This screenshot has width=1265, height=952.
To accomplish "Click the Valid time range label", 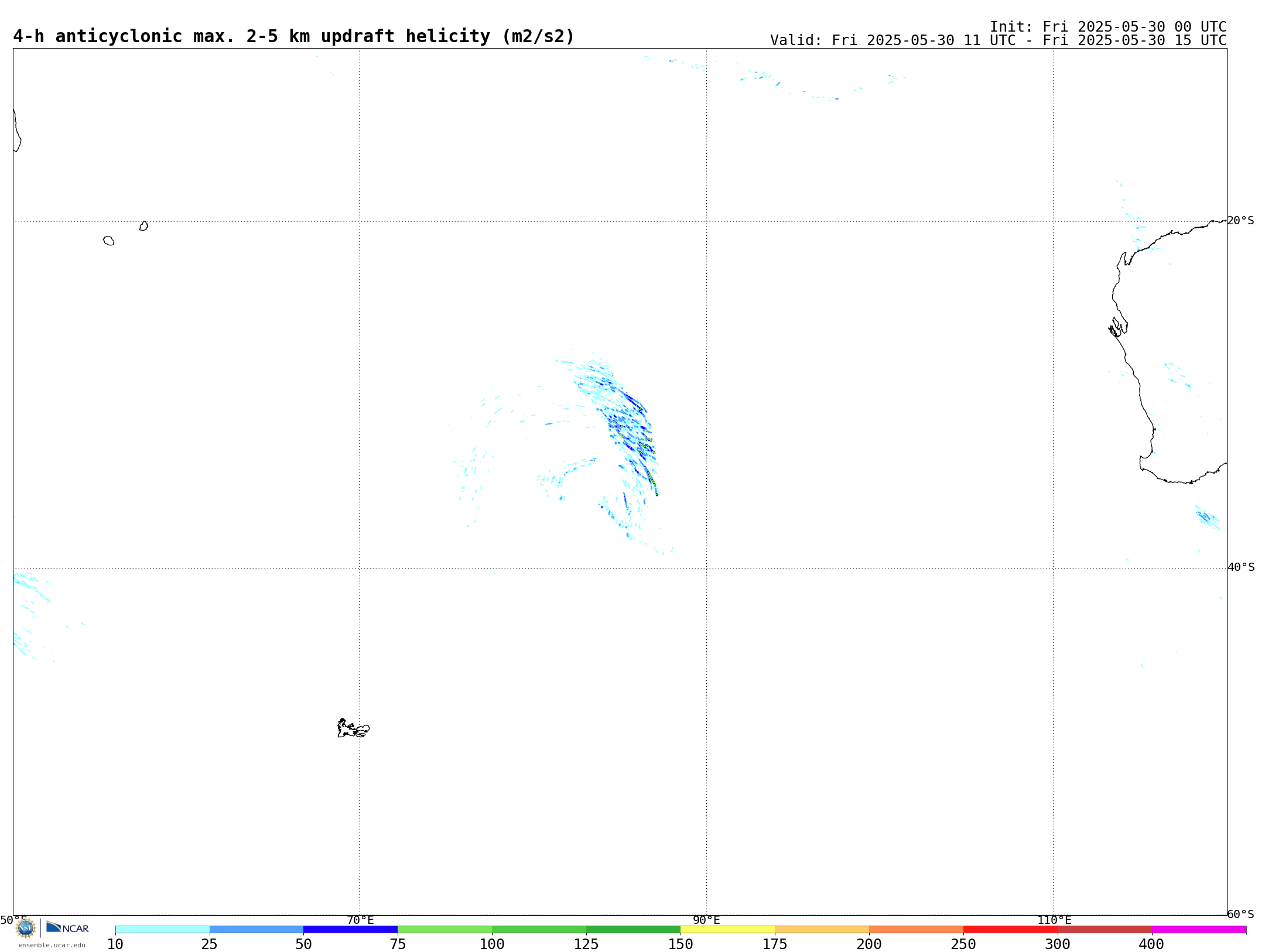I will pos(998,40).
